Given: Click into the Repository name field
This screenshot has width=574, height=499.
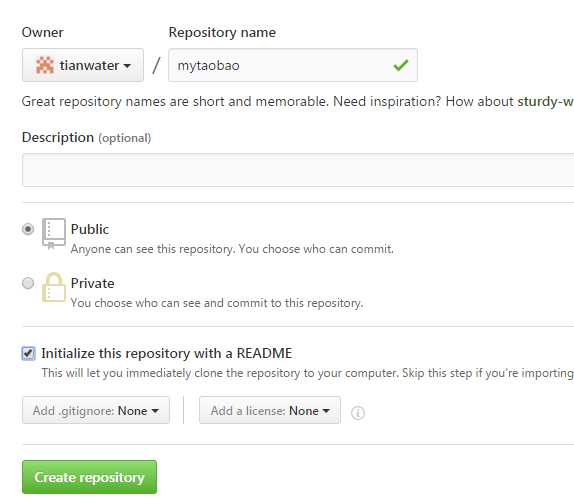Looking at the screenshot, I should point(293,66).
